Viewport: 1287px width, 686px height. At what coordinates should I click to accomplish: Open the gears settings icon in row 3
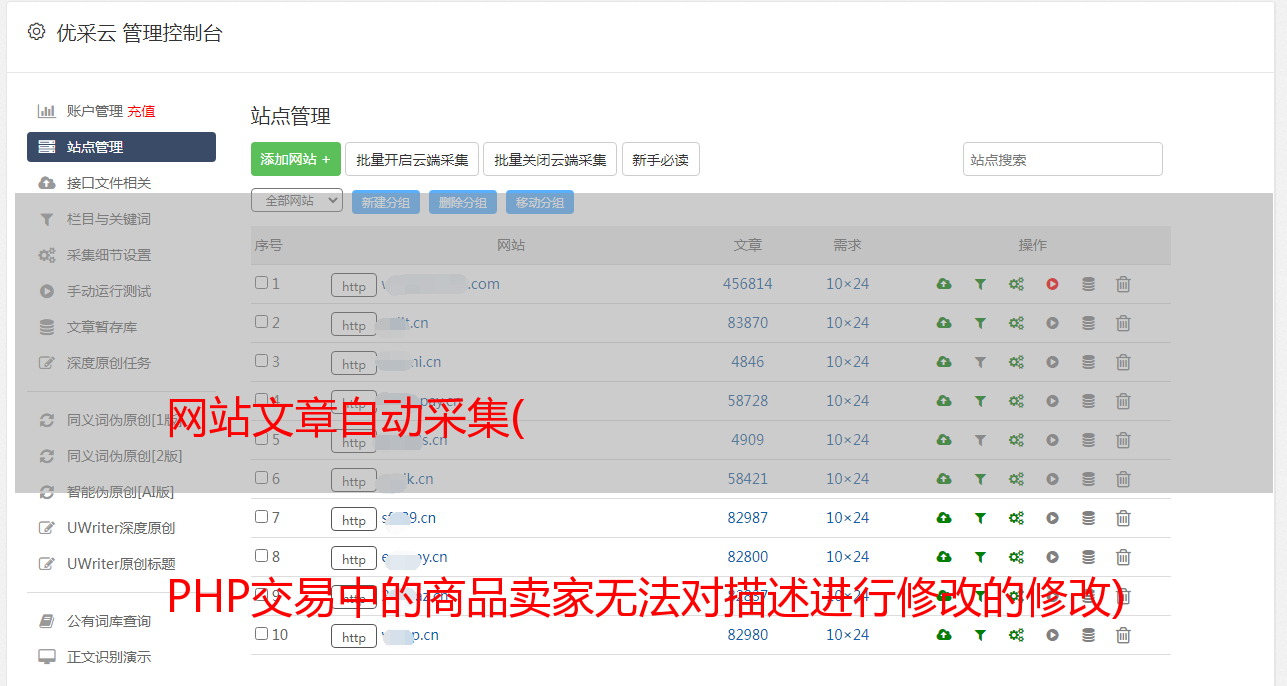(x=1016, y=362)
